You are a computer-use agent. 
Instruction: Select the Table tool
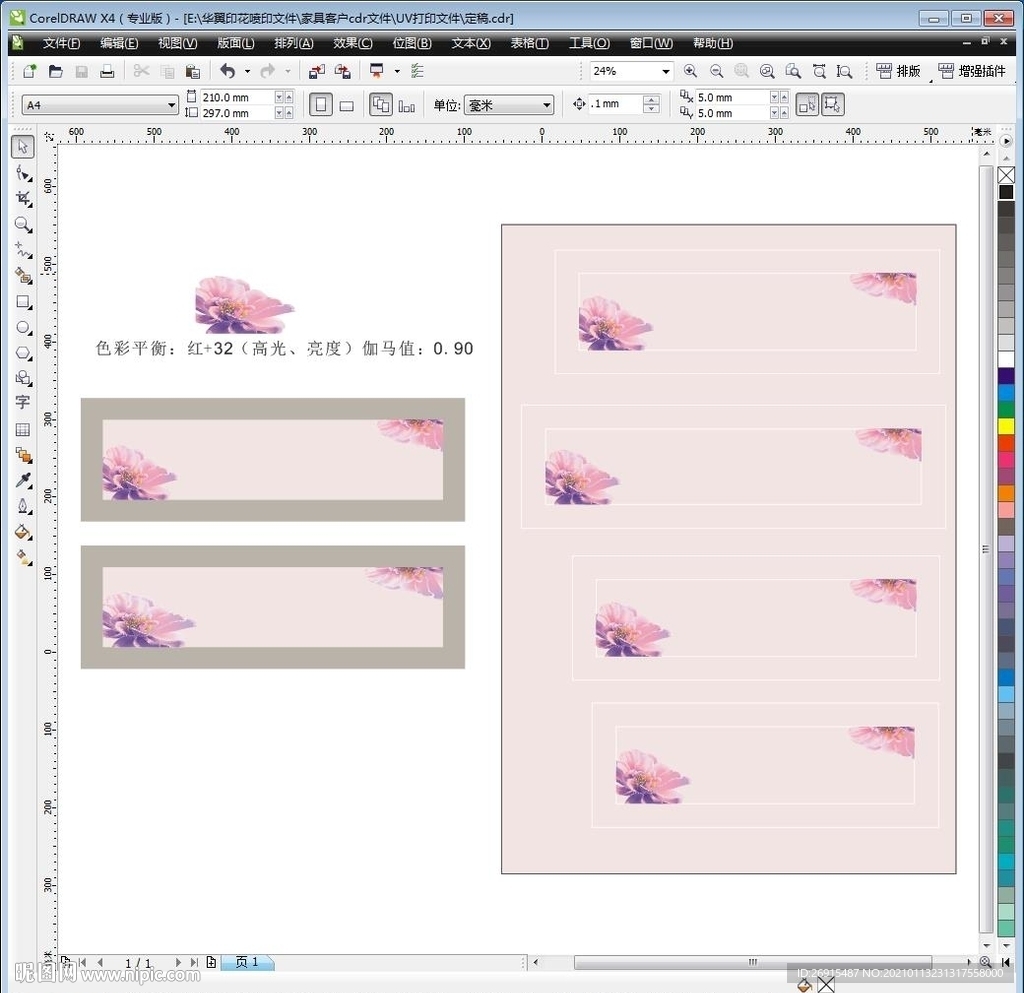(x=23, y=430)
